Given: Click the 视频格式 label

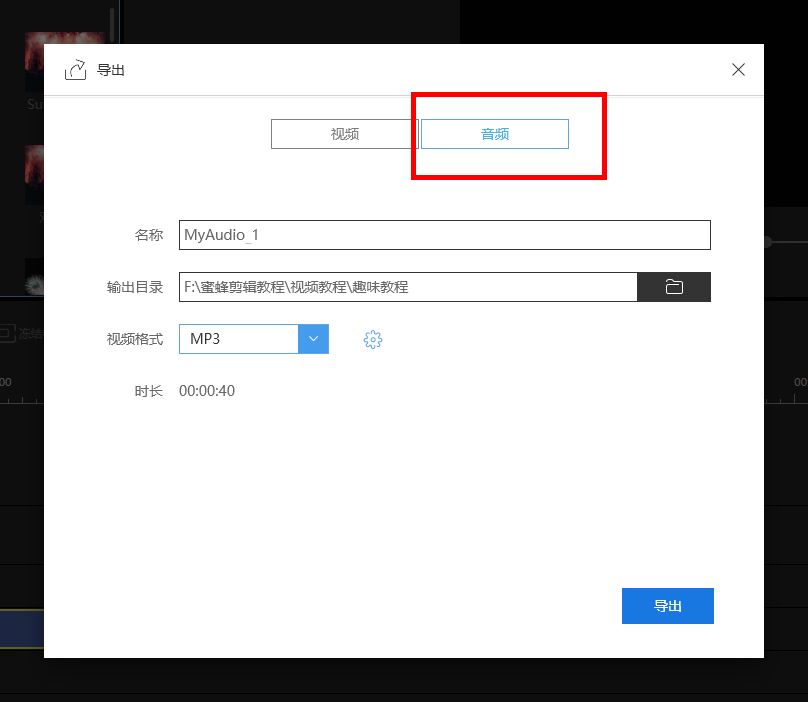Looking at the screenshot, I should tap(134, 339).
